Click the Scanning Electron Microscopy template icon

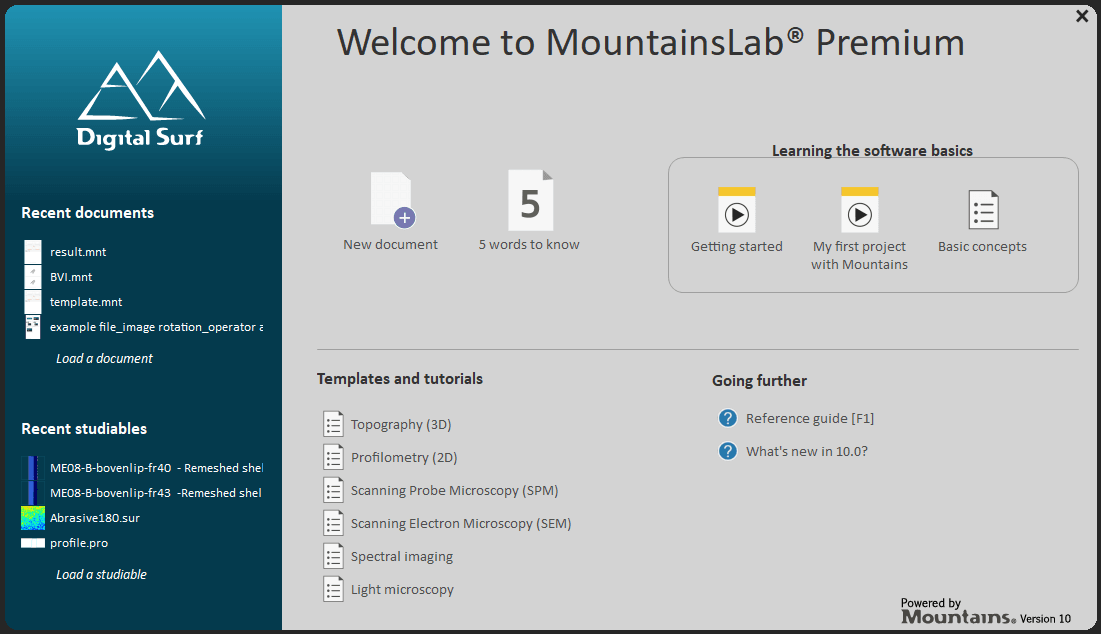334,523
